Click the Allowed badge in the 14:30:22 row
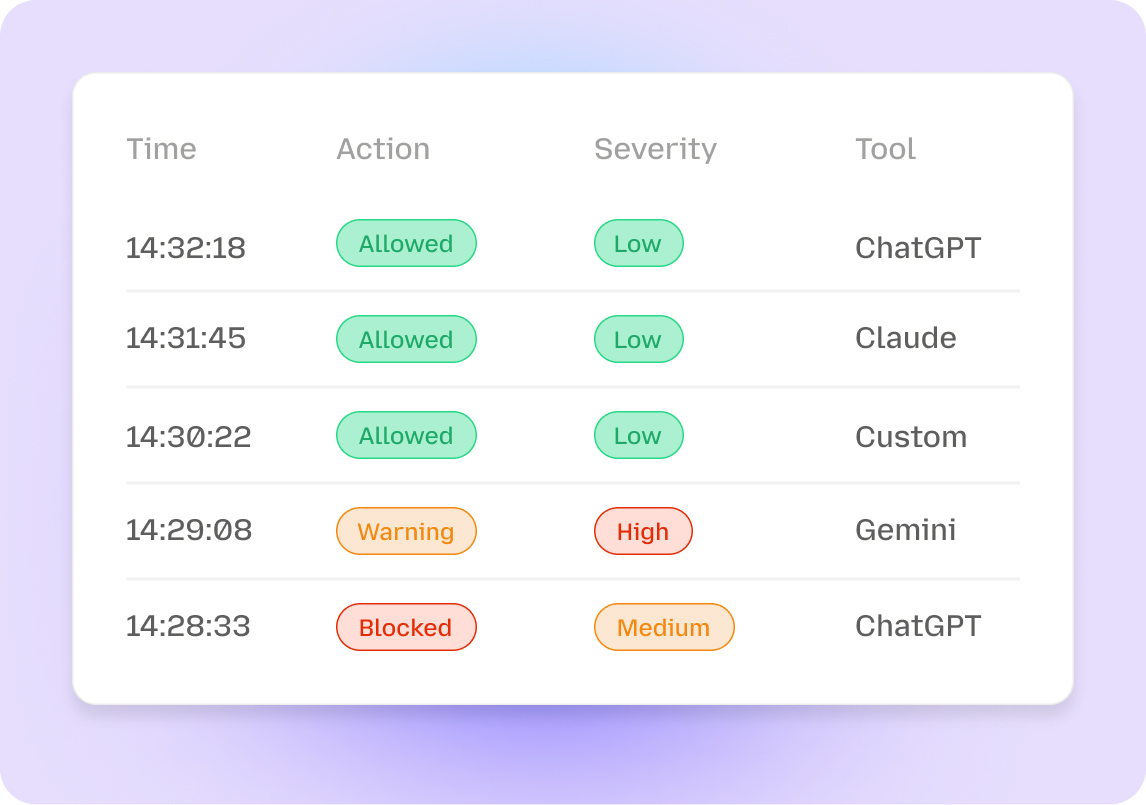The height and width of the screenshot is (805, 1146). click(406, 436)
